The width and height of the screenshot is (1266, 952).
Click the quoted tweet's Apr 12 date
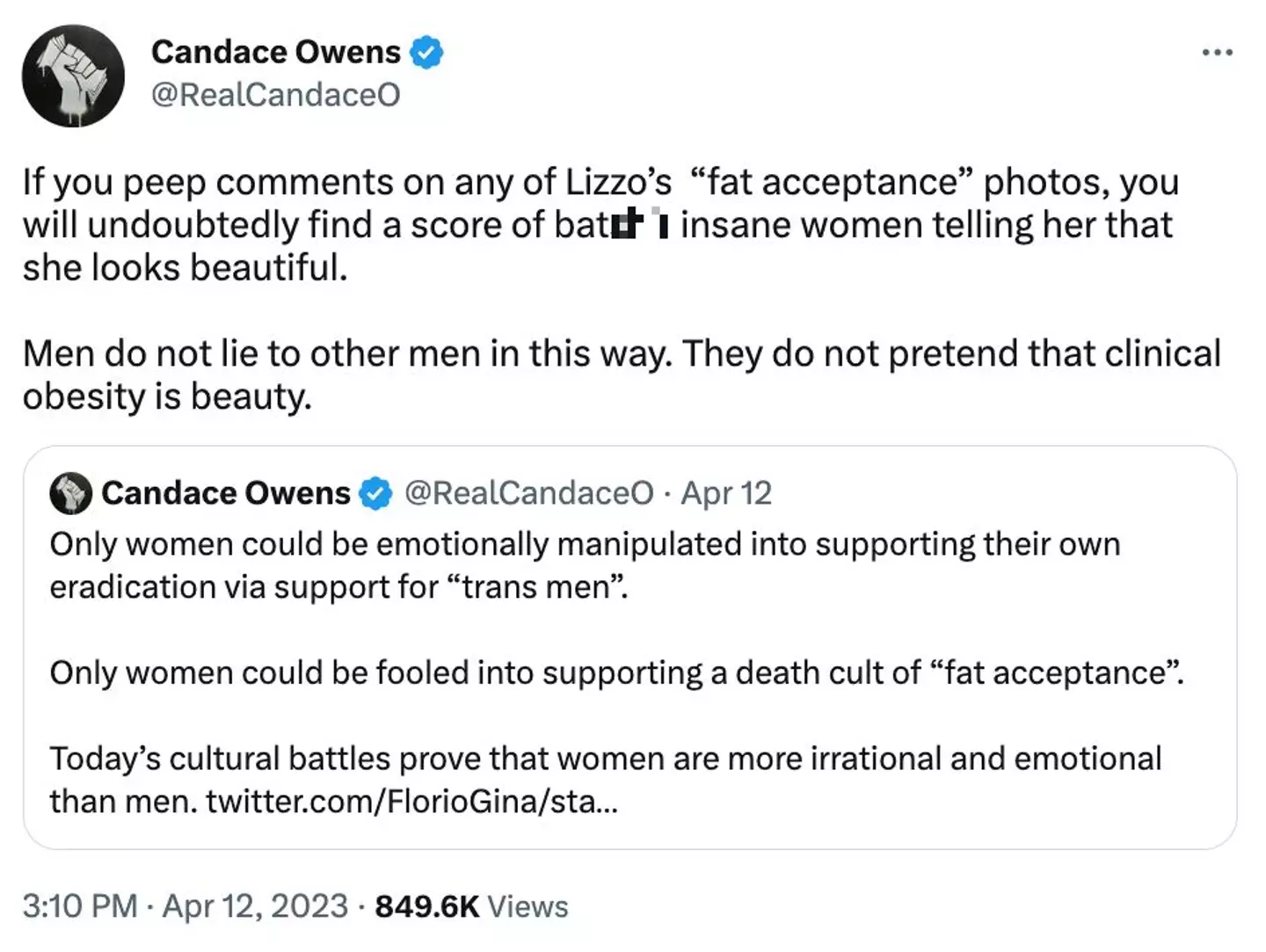coord(726,493)
